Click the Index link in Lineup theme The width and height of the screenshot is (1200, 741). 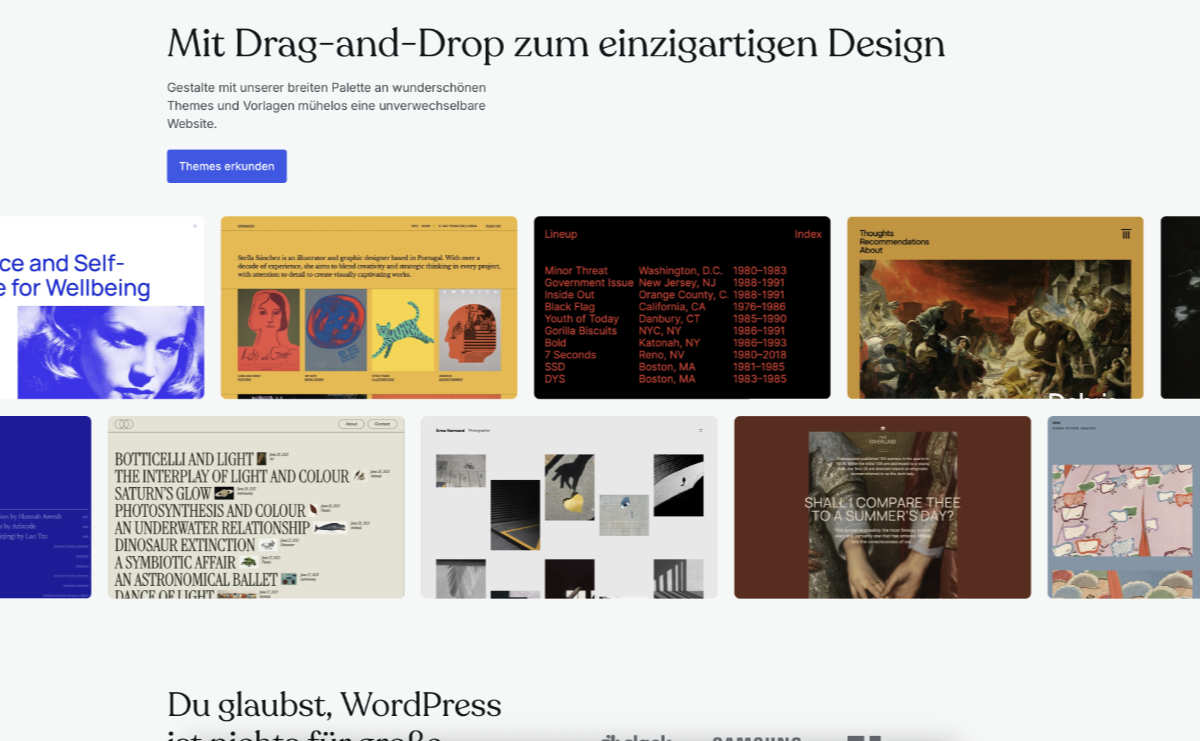[x=807, y=234]
